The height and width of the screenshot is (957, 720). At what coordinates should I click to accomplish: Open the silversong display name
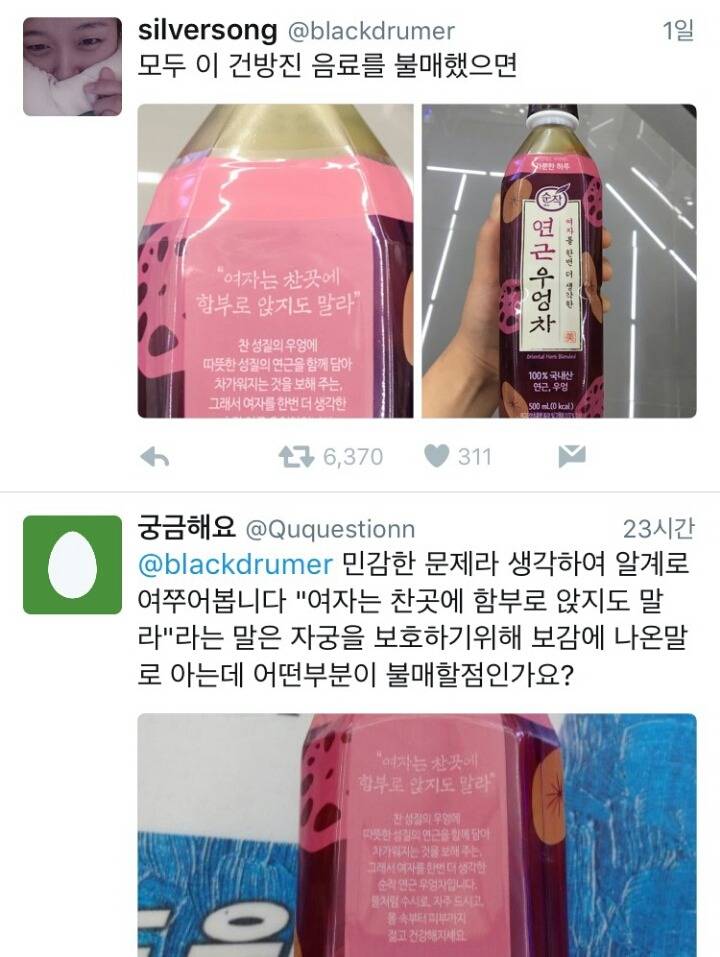pos(207,31)
